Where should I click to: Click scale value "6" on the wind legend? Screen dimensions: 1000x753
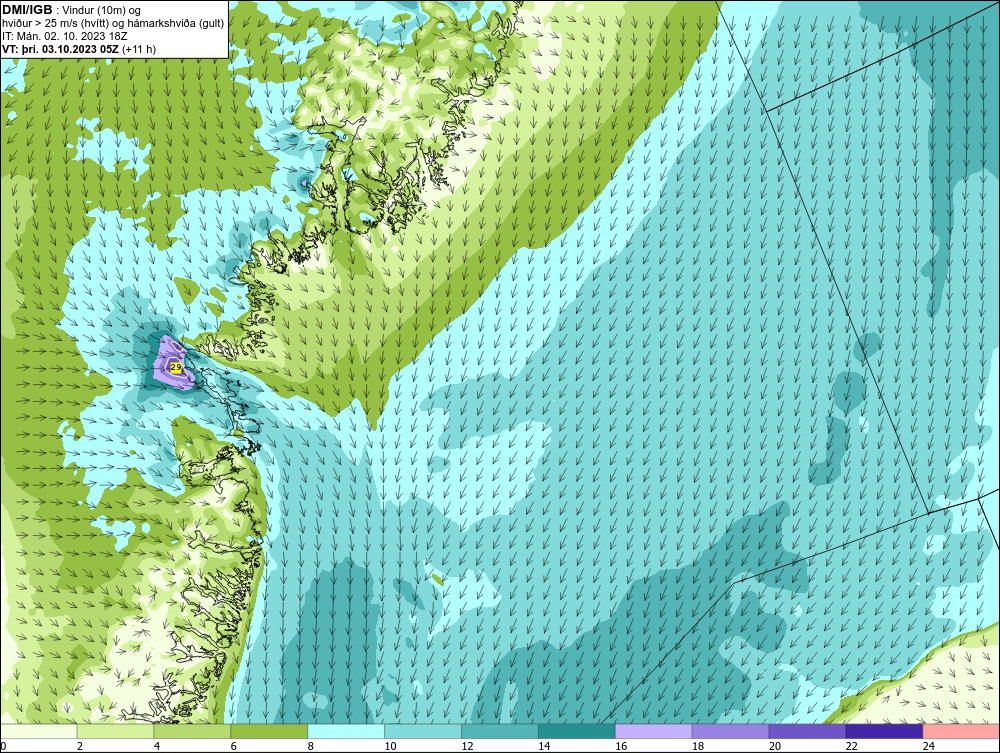click(x=233, y=746)
